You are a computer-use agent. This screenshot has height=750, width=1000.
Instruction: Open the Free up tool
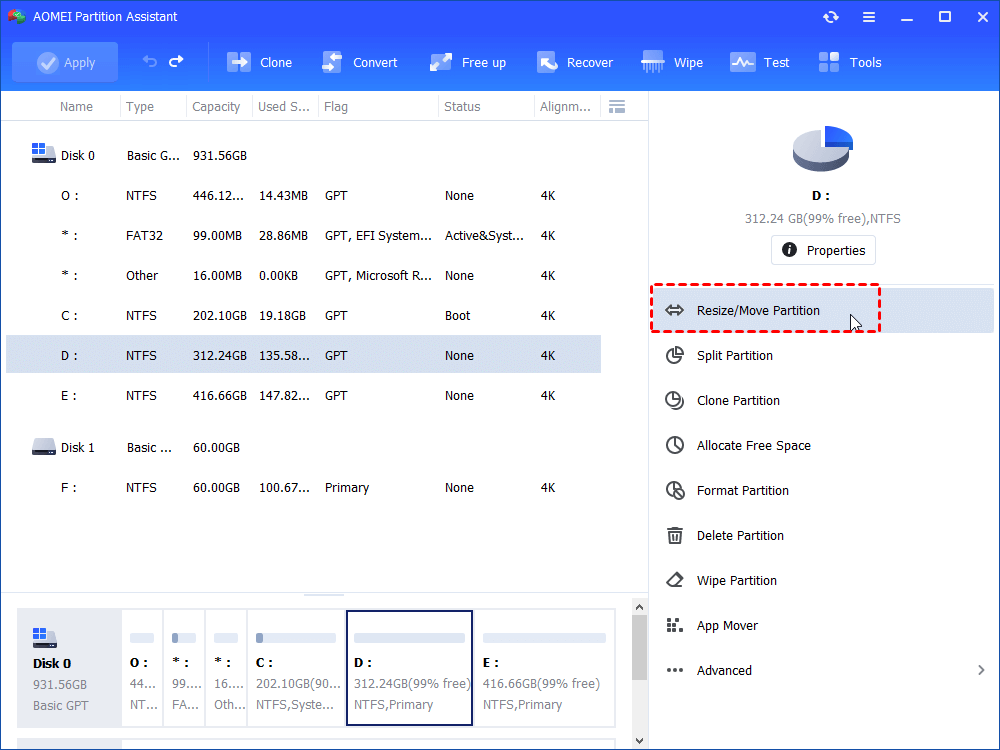tap(467, 62)
